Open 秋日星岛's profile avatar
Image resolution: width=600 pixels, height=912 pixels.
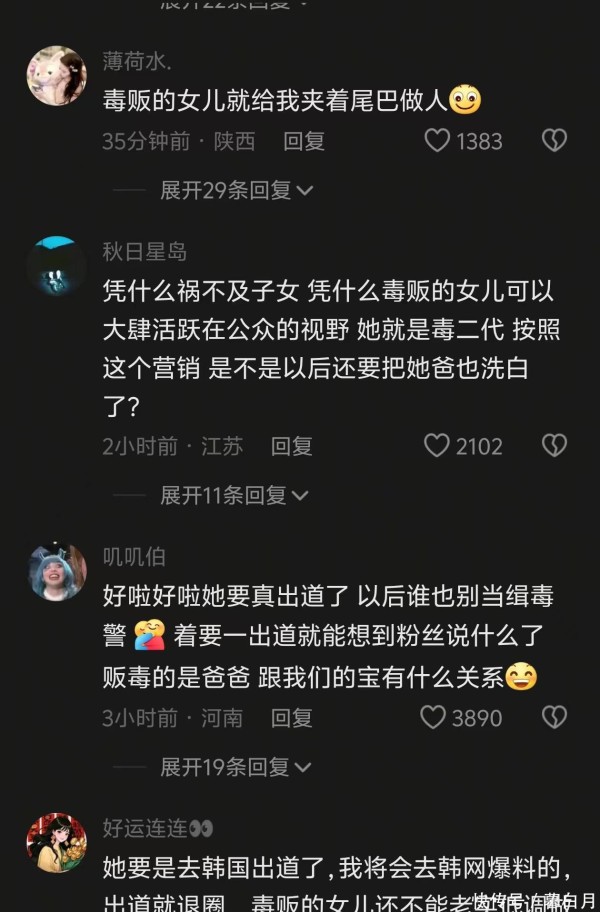click(56, 266)
